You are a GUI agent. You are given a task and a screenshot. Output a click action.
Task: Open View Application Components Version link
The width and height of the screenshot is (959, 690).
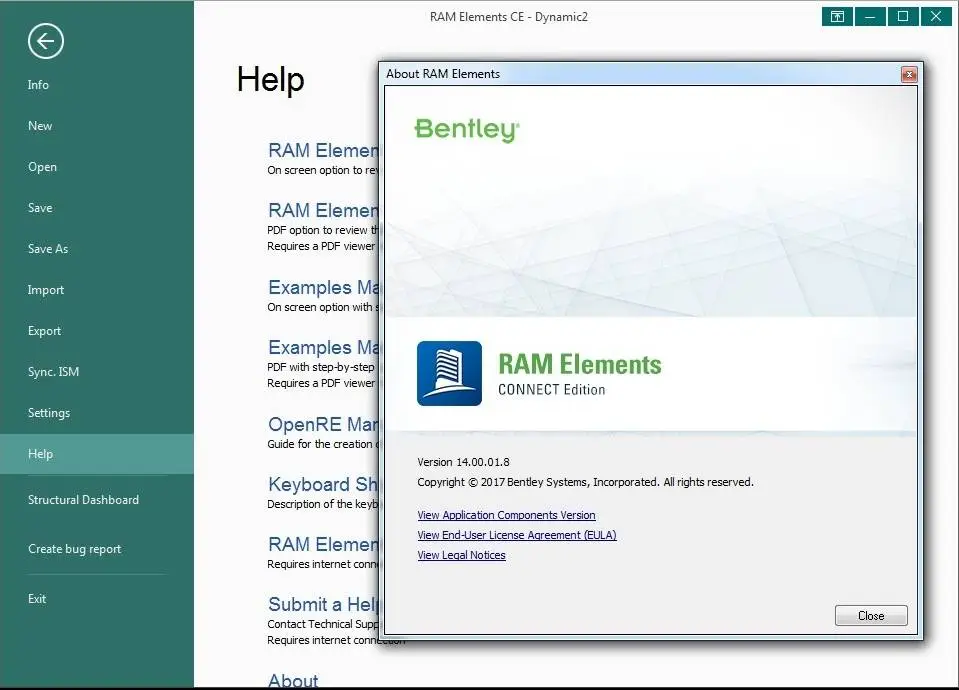[x=506, y=516]
